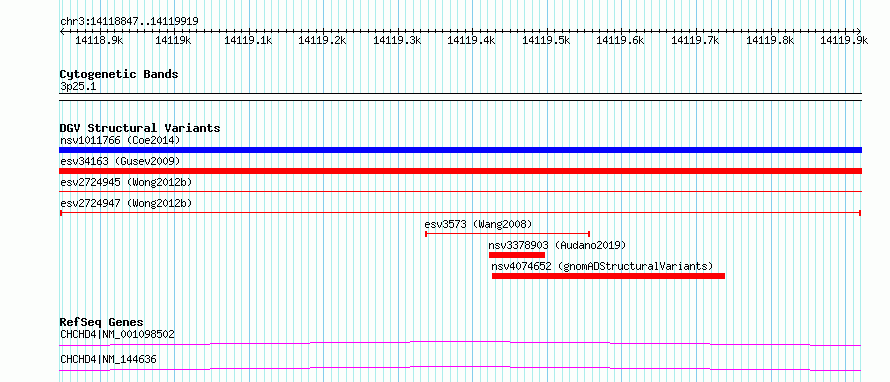Select the thick red esv34163 variant bar

point(460,171)
